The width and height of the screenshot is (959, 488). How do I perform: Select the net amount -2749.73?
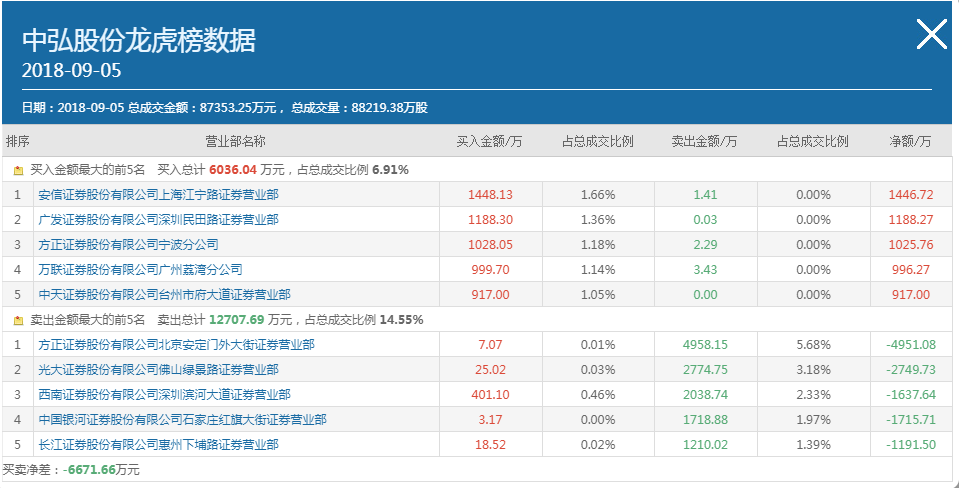pyautogui.click(x=911, y=370)
